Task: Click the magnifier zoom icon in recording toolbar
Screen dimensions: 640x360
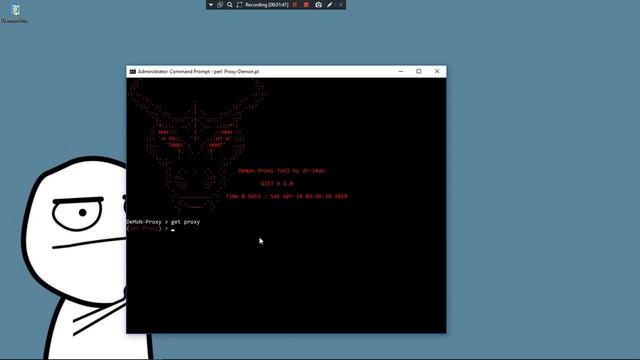Action: pos(230,5)
